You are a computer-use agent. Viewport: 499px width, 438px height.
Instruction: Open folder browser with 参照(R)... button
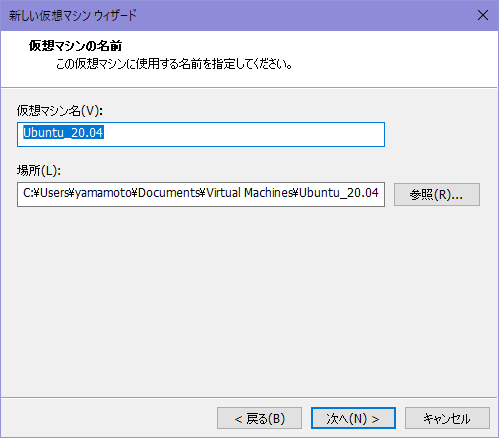(x=437, y=194)
